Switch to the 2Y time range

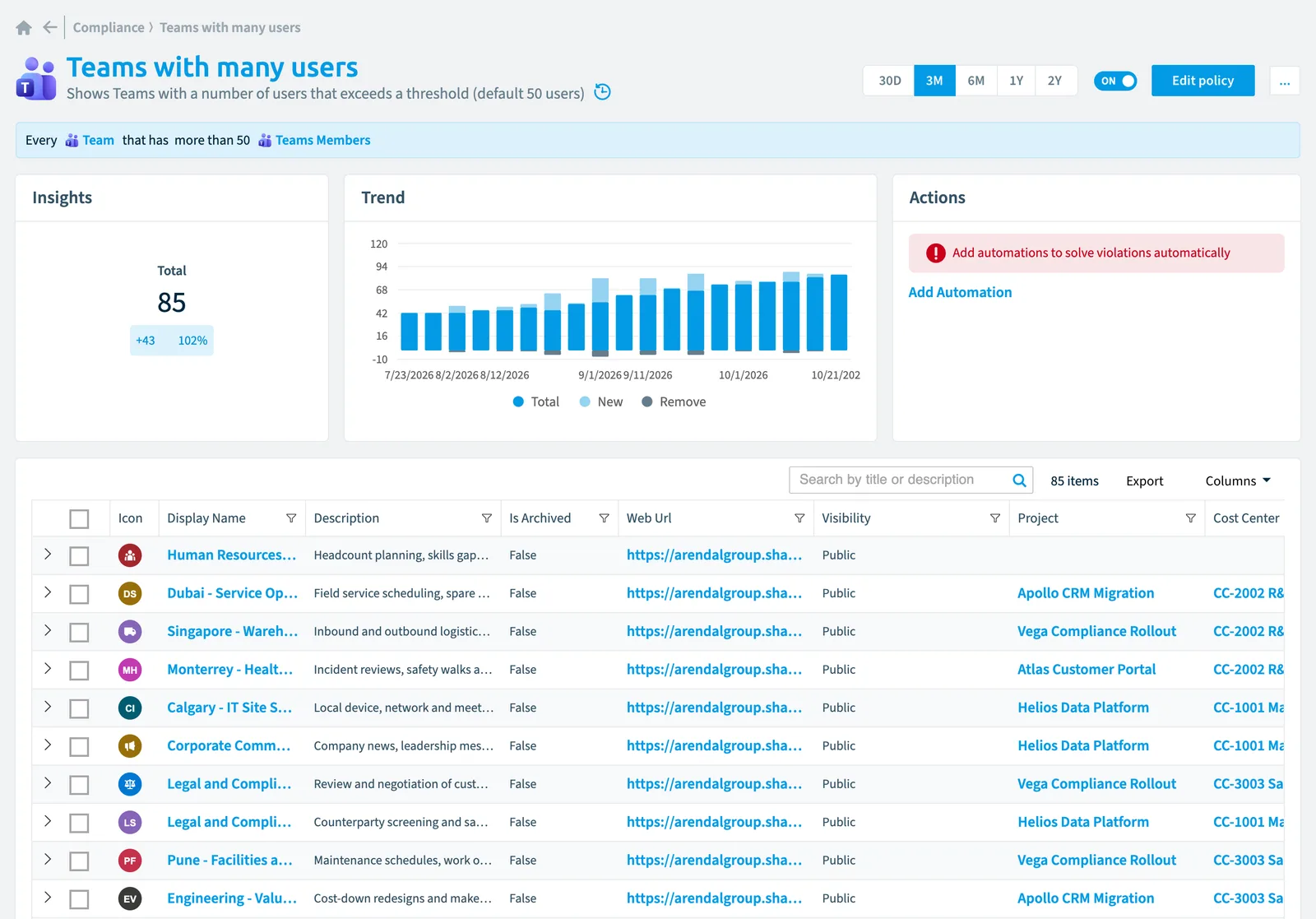[1055, 81]
